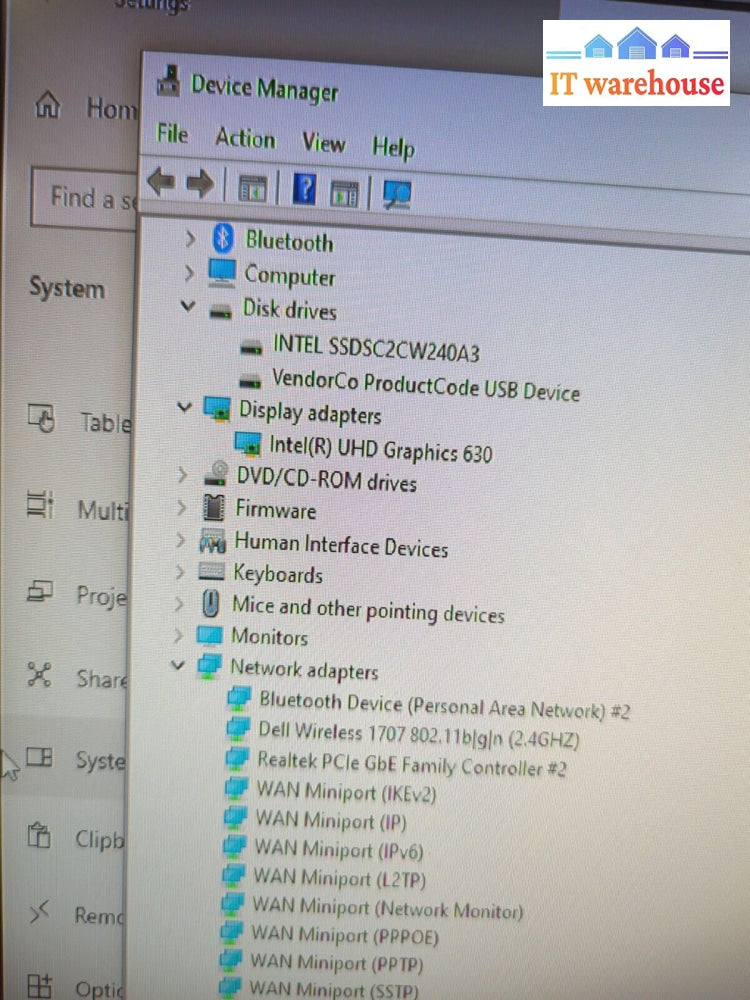Expand the Bluetooth category

(190, 238)
